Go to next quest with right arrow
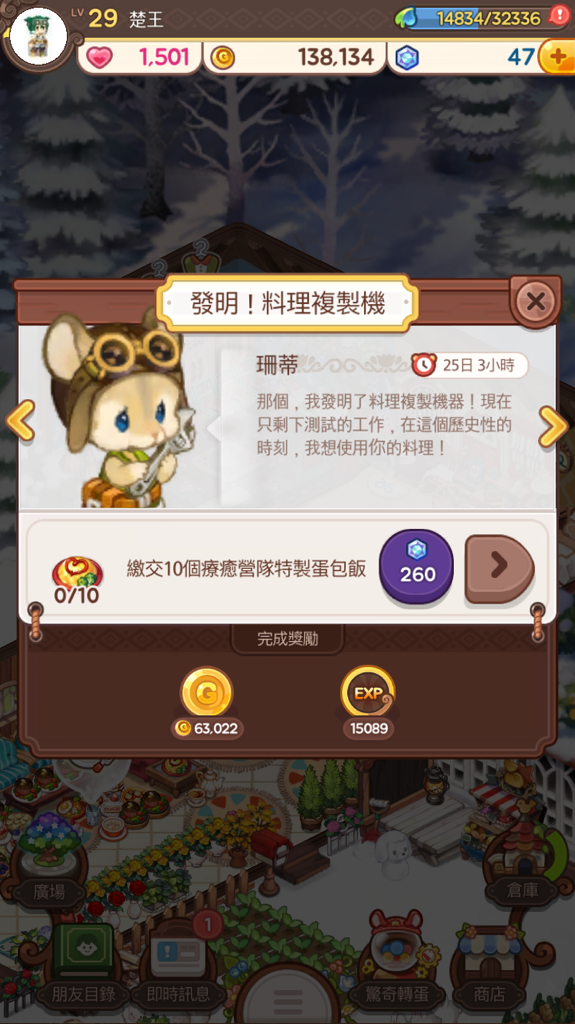Viewport: 575px width, 1024px height. point(553,426)
